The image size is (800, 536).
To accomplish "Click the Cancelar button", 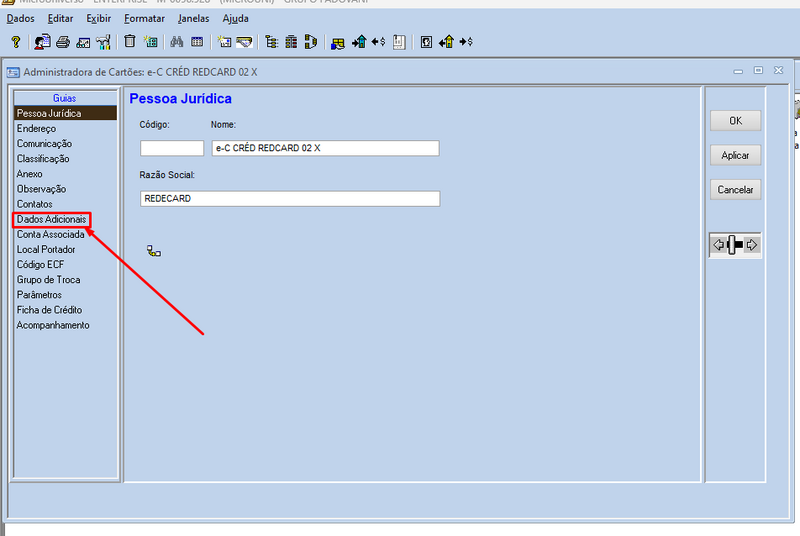I will tap(735, 190).
